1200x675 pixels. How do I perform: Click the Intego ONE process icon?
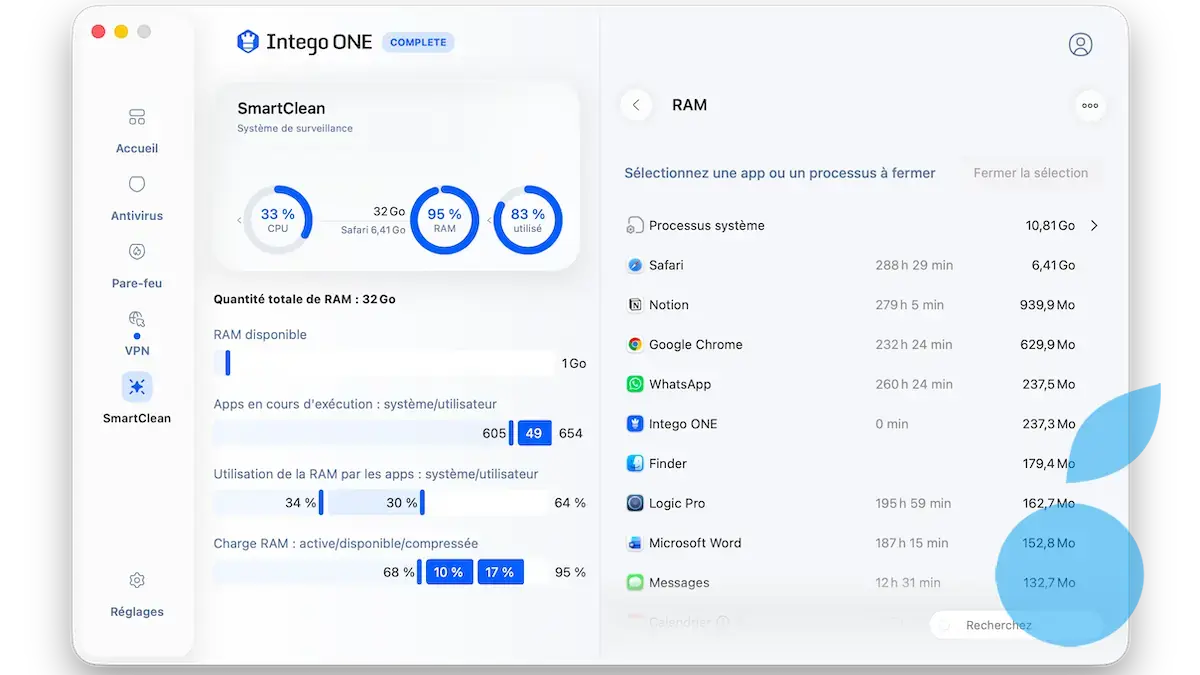click(x=634, y=424)
